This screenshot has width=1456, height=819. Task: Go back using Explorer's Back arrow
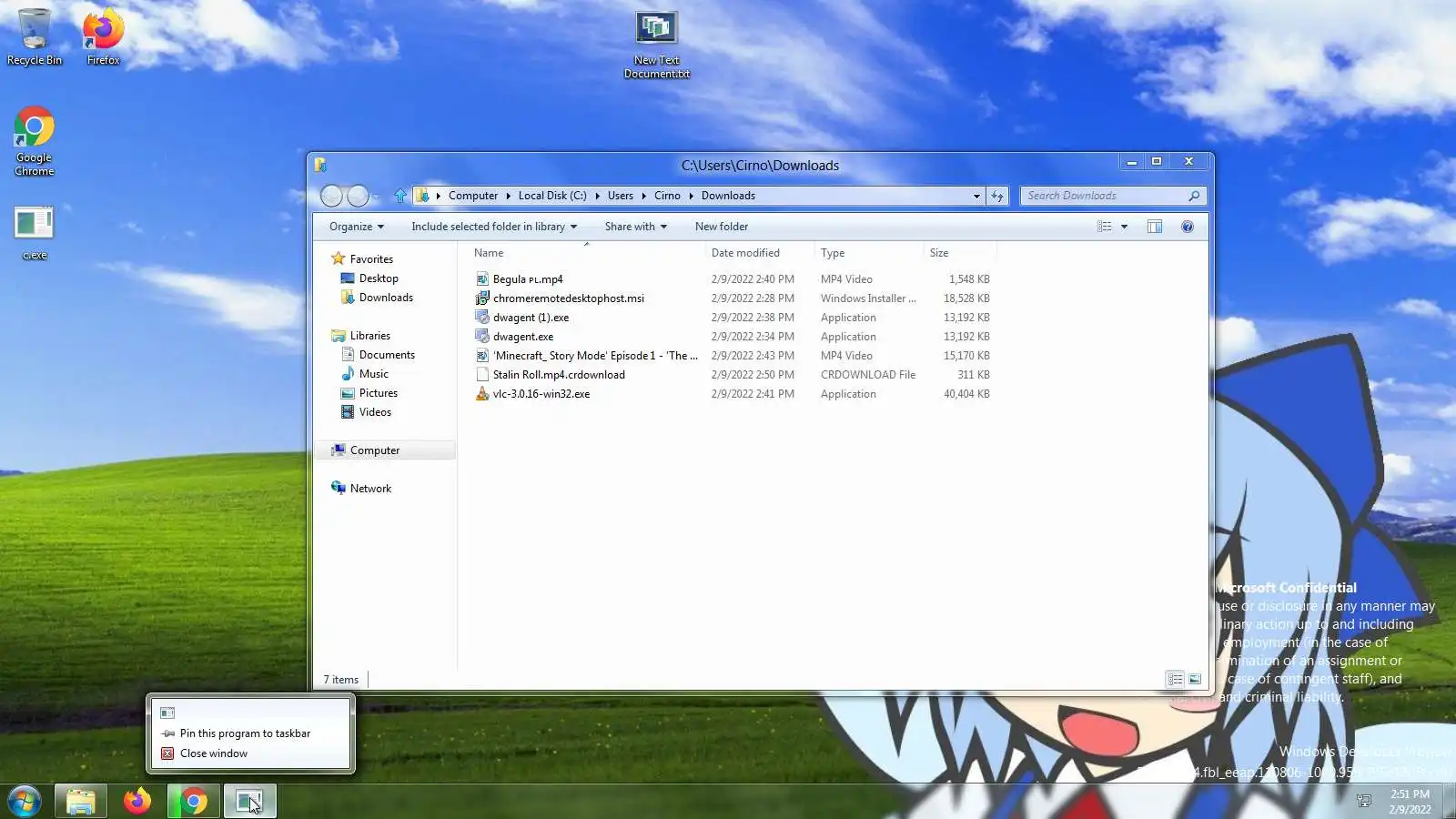pos(332,196)
